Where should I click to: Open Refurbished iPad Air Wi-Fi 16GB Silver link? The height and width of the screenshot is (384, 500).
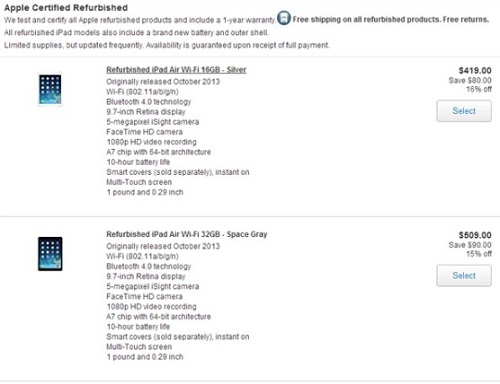tap(176, 70)
